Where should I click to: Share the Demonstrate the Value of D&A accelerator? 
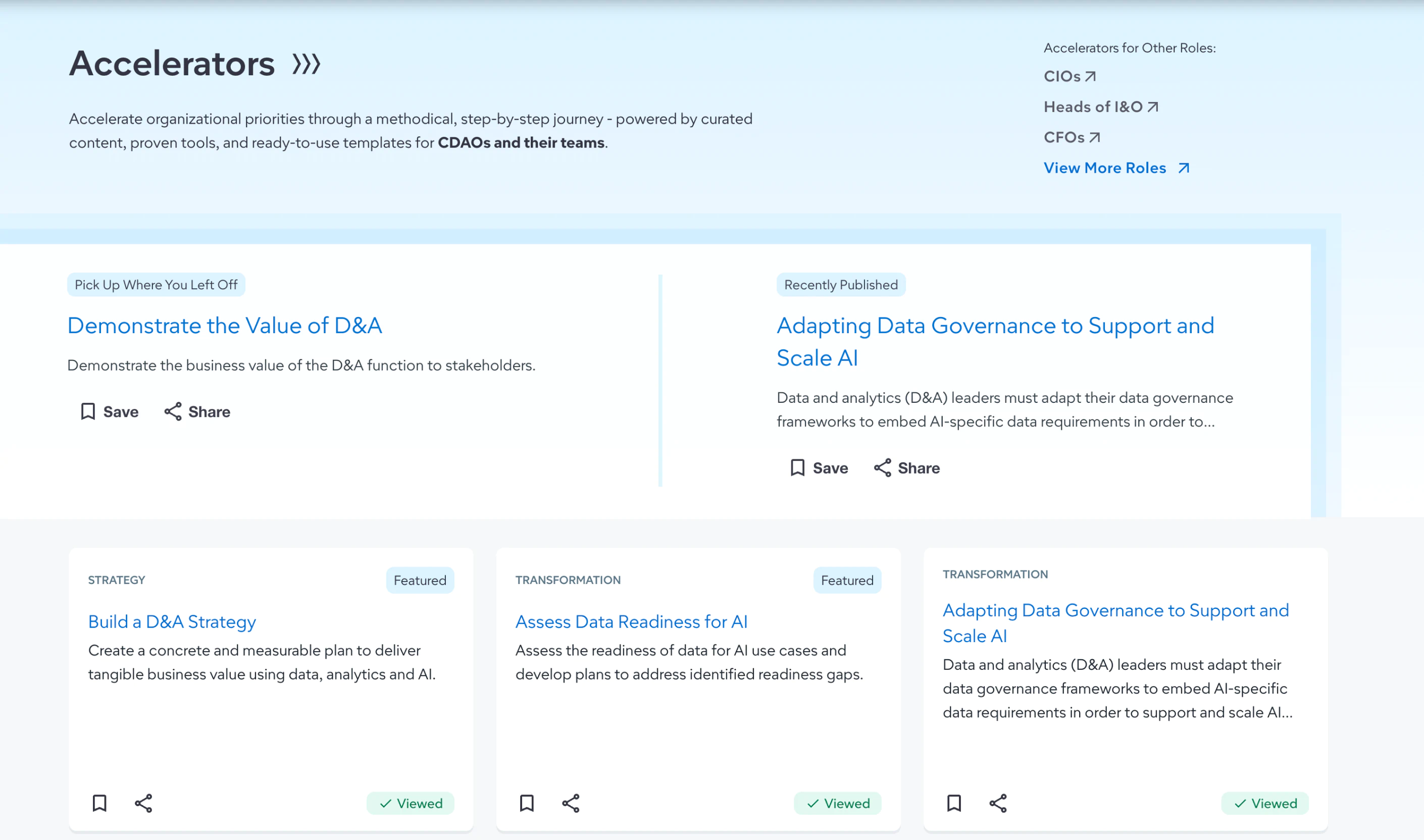coord(197,411)
